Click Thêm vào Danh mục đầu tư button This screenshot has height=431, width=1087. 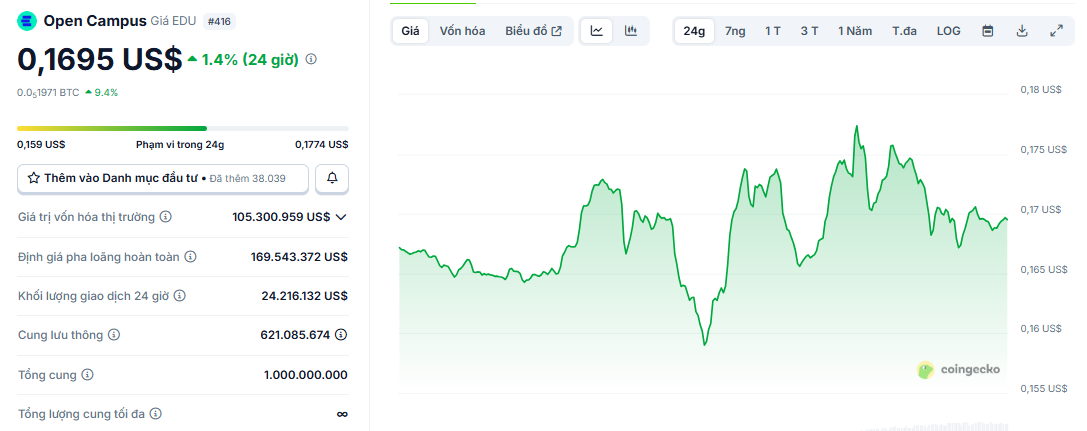(x=163, y=178)
